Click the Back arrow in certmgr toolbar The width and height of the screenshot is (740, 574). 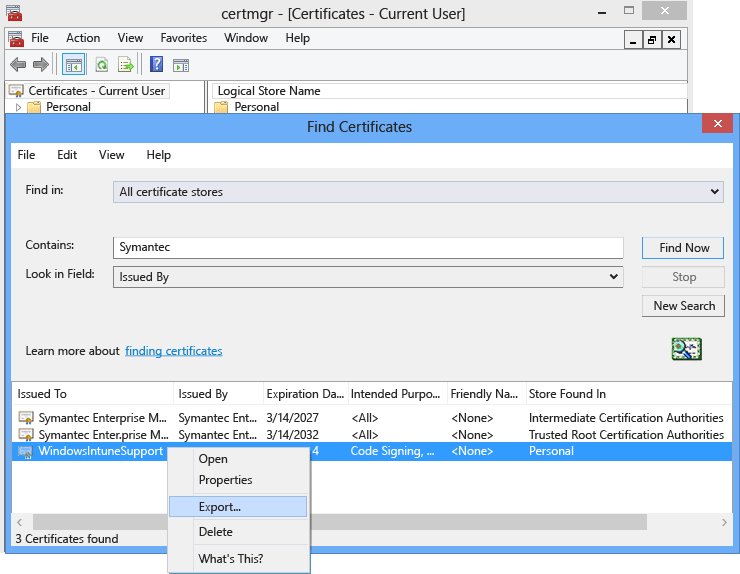[18, 64]
